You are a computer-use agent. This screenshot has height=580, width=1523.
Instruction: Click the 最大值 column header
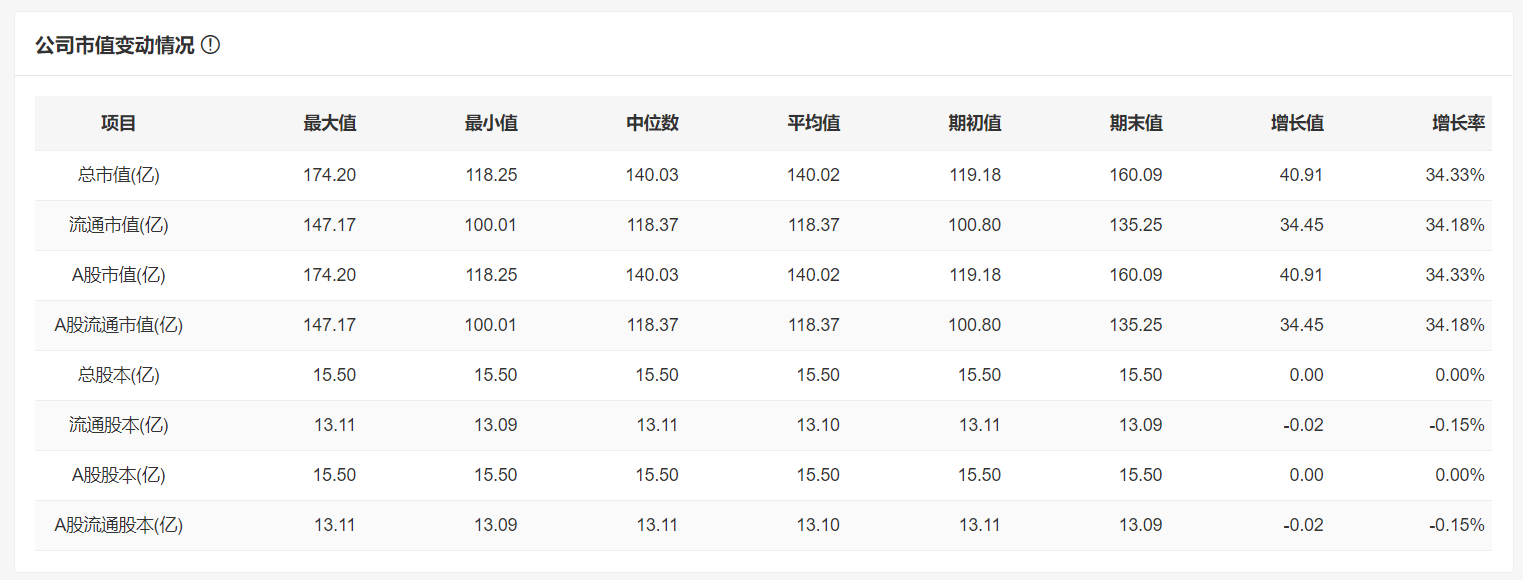tap(330, 123)
